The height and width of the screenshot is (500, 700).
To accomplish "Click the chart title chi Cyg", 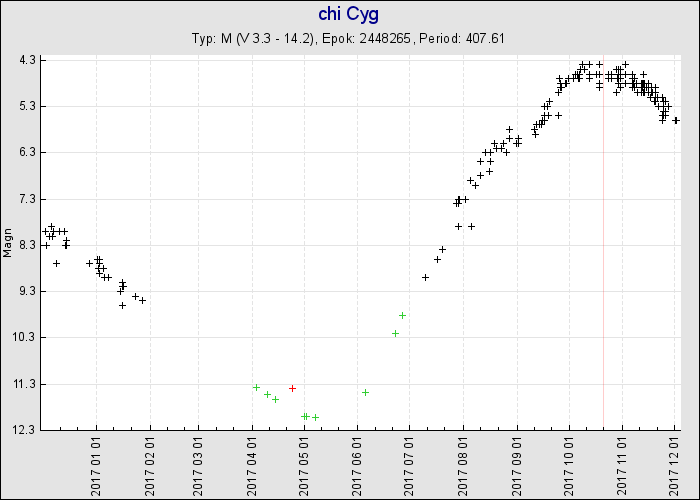I will [x=348, y=14].
